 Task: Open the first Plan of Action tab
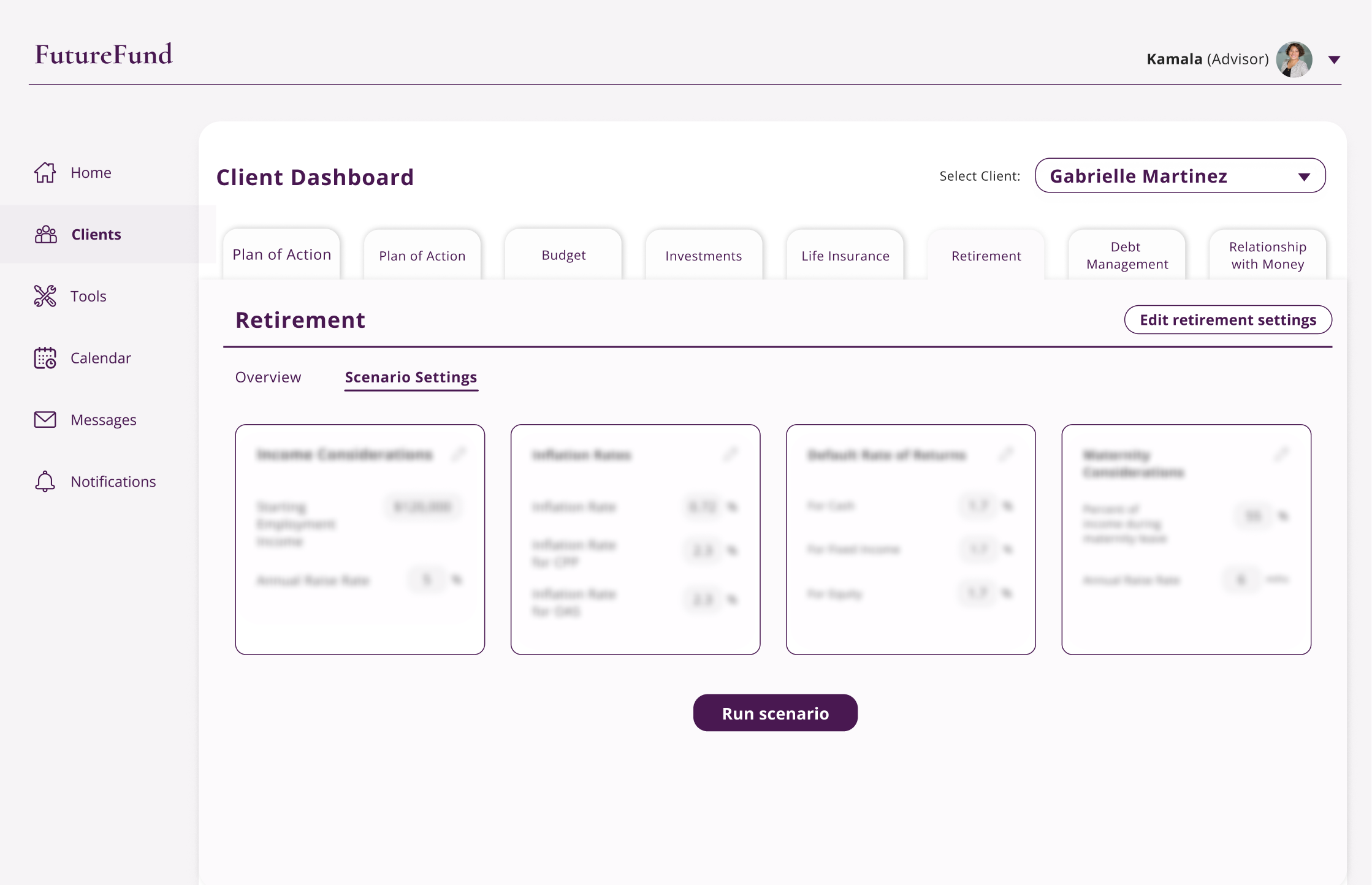[x=281, y=254]
